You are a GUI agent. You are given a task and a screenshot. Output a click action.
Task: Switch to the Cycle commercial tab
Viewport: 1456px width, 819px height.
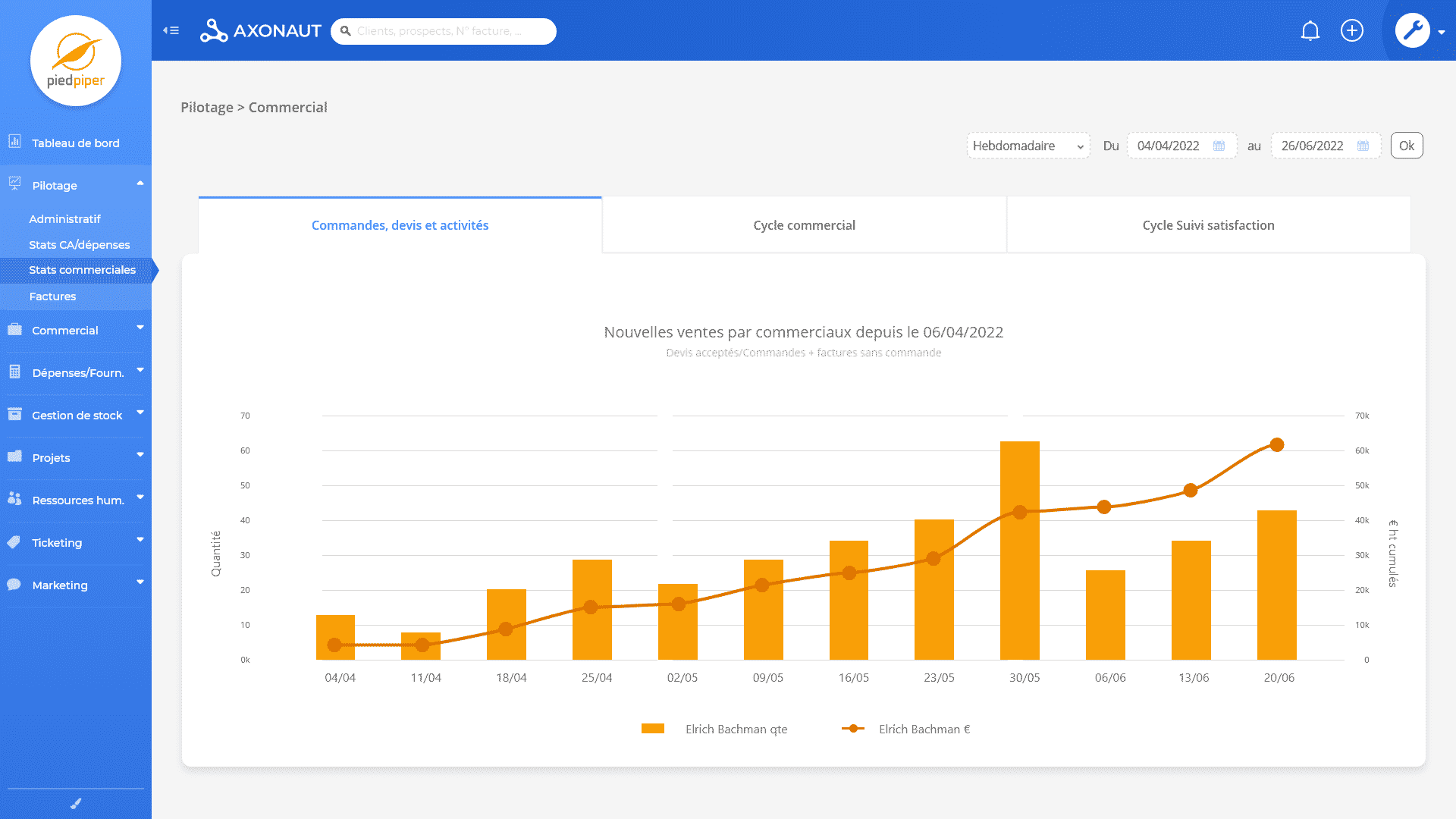(804, 225)
